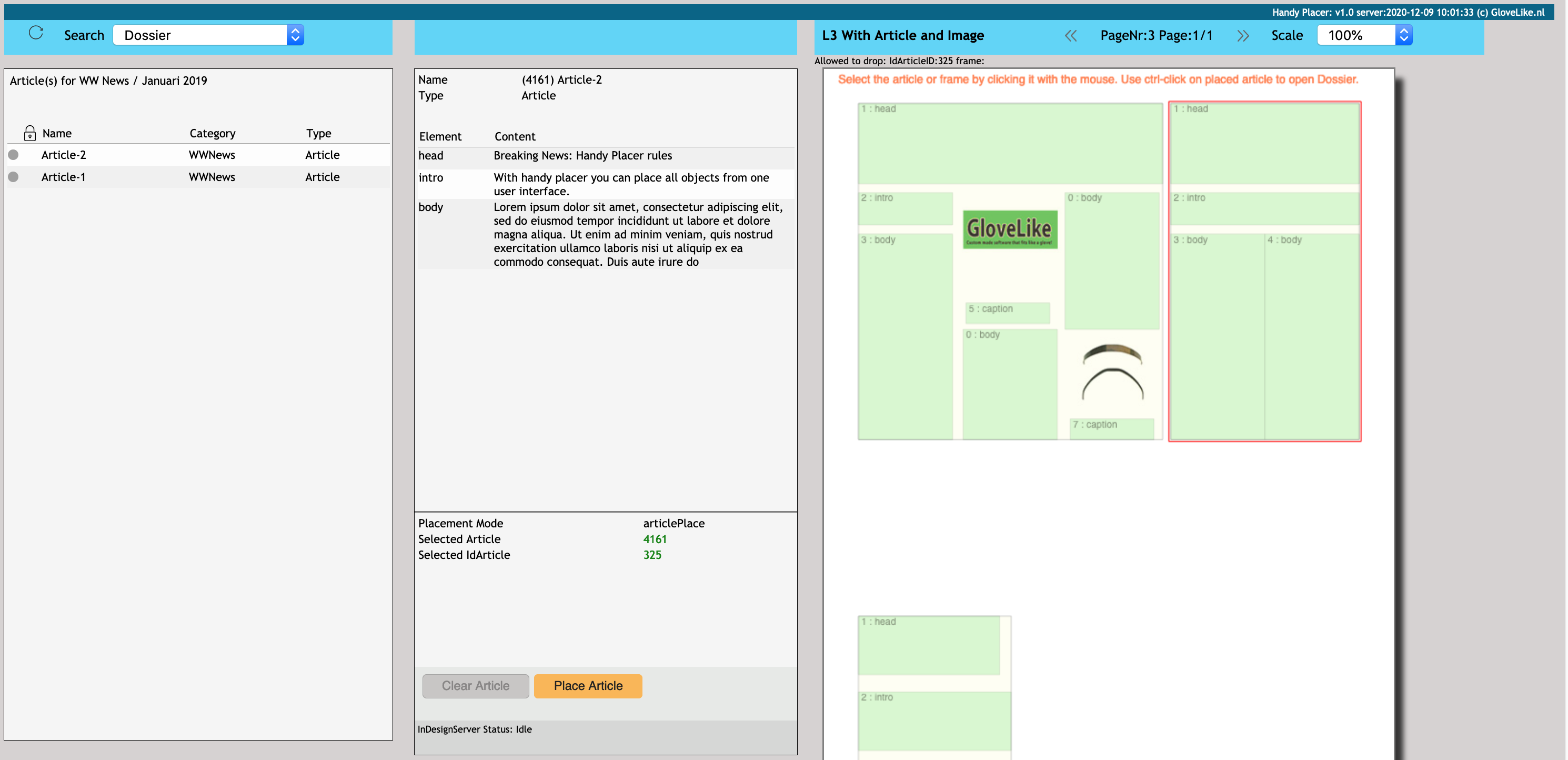Open the Dossier search dropdown
Screen dimensions: 1568x760
(199, 35)
